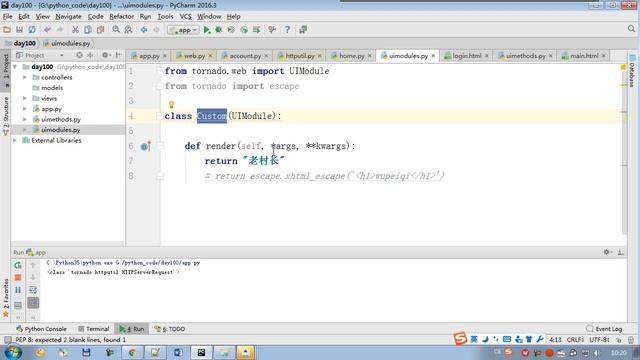This screenshot has width=640, height=360.
Task: Click the Run panel settings gear
Action: [607, 252]
